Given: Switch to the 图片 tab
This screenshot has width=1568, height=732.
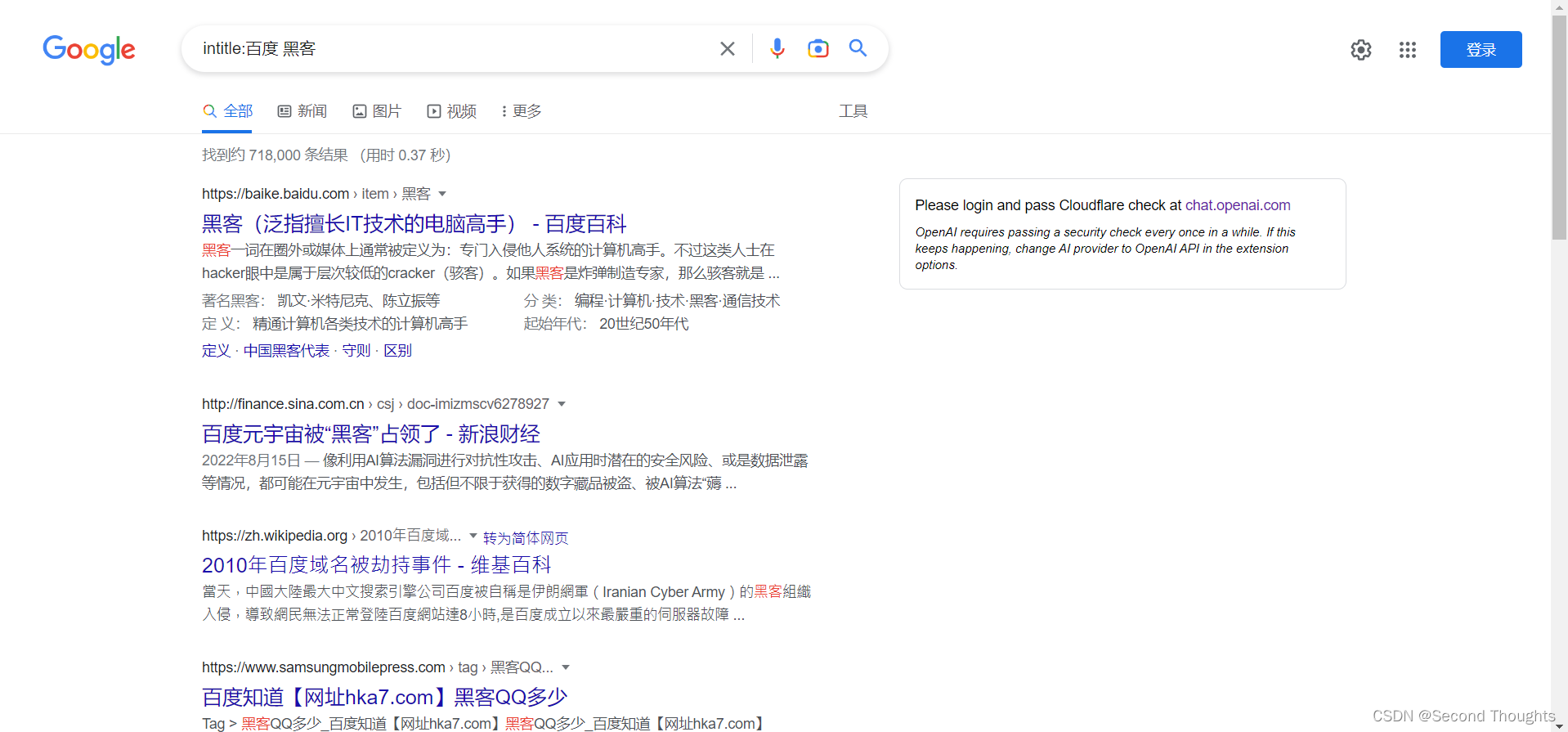Looking at the screenshot, I should [377, 111].
